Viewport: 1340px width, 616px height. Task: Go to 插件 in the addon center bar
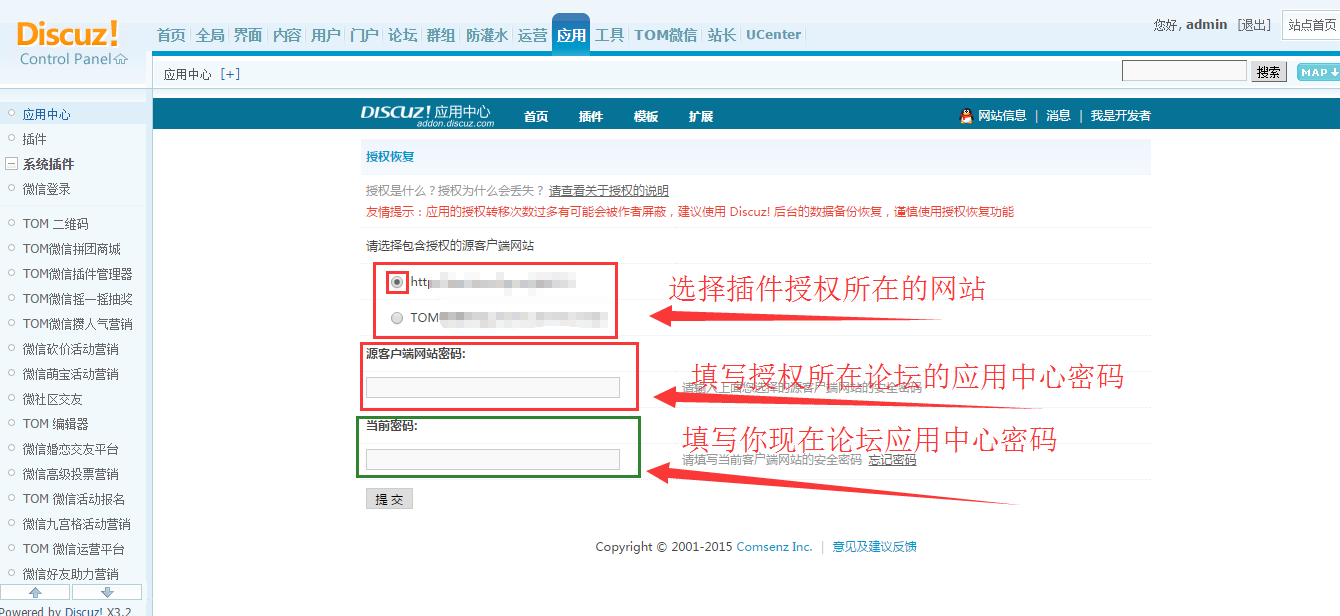tap(591, 116)
